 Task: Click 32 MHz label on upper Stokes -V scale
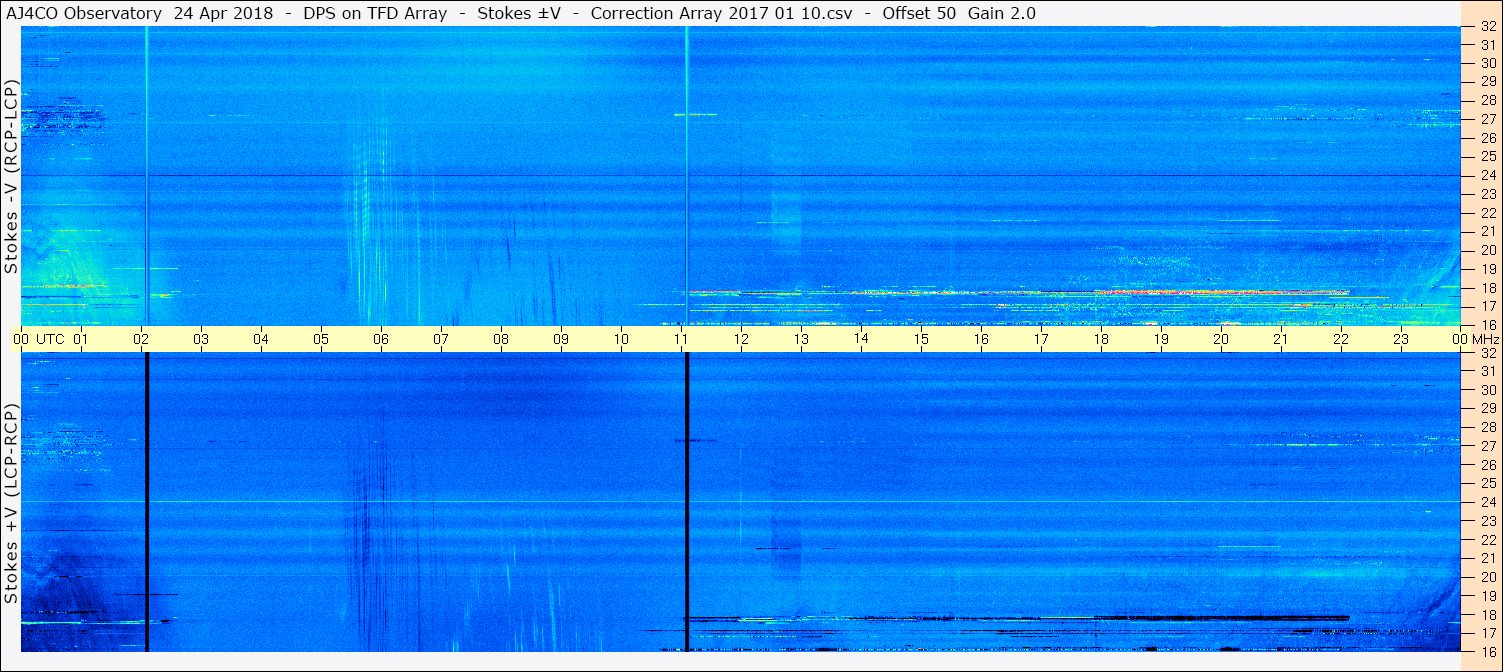tap(1488, 26)
